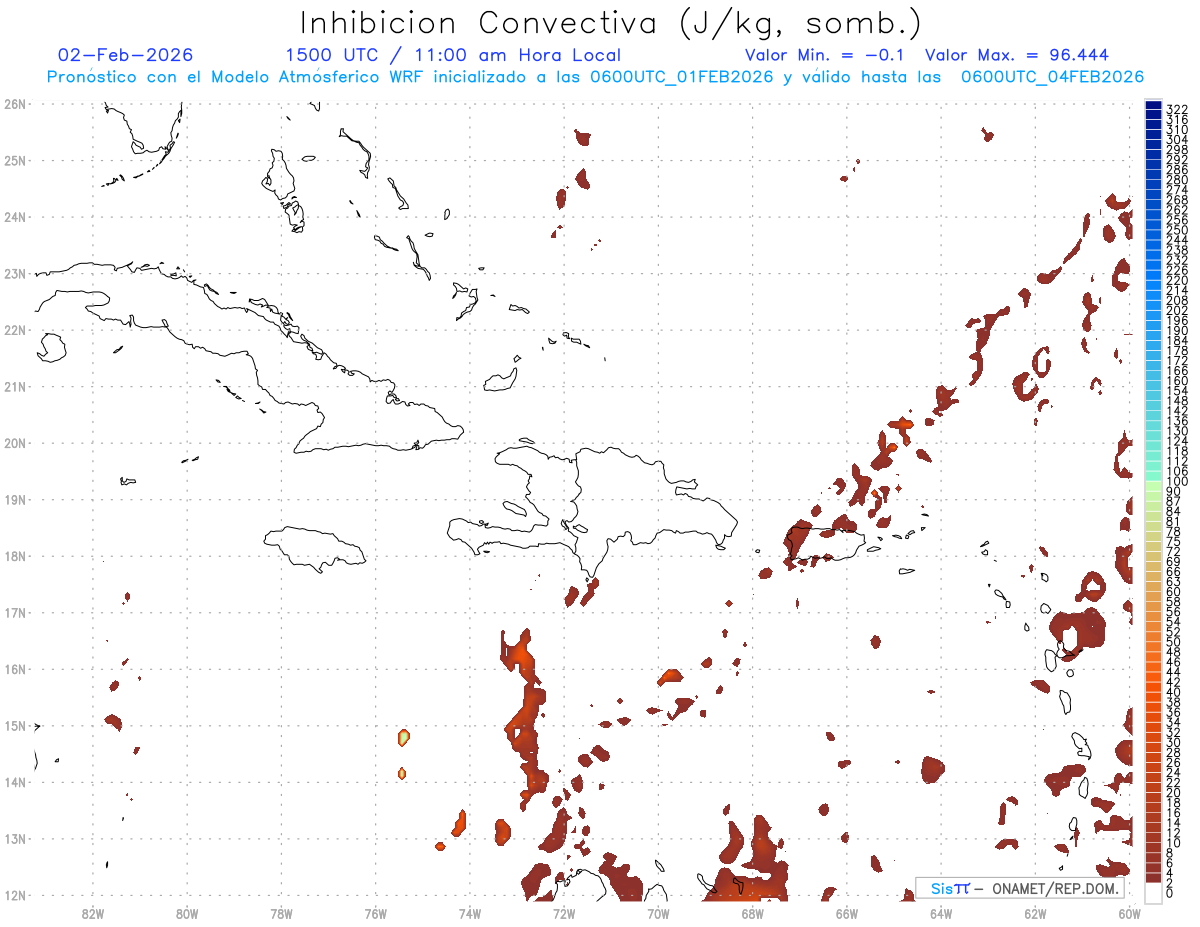Screen dimensions: 1200x927
Task: Click the 20N latitude label
Action: click(14, 443)
